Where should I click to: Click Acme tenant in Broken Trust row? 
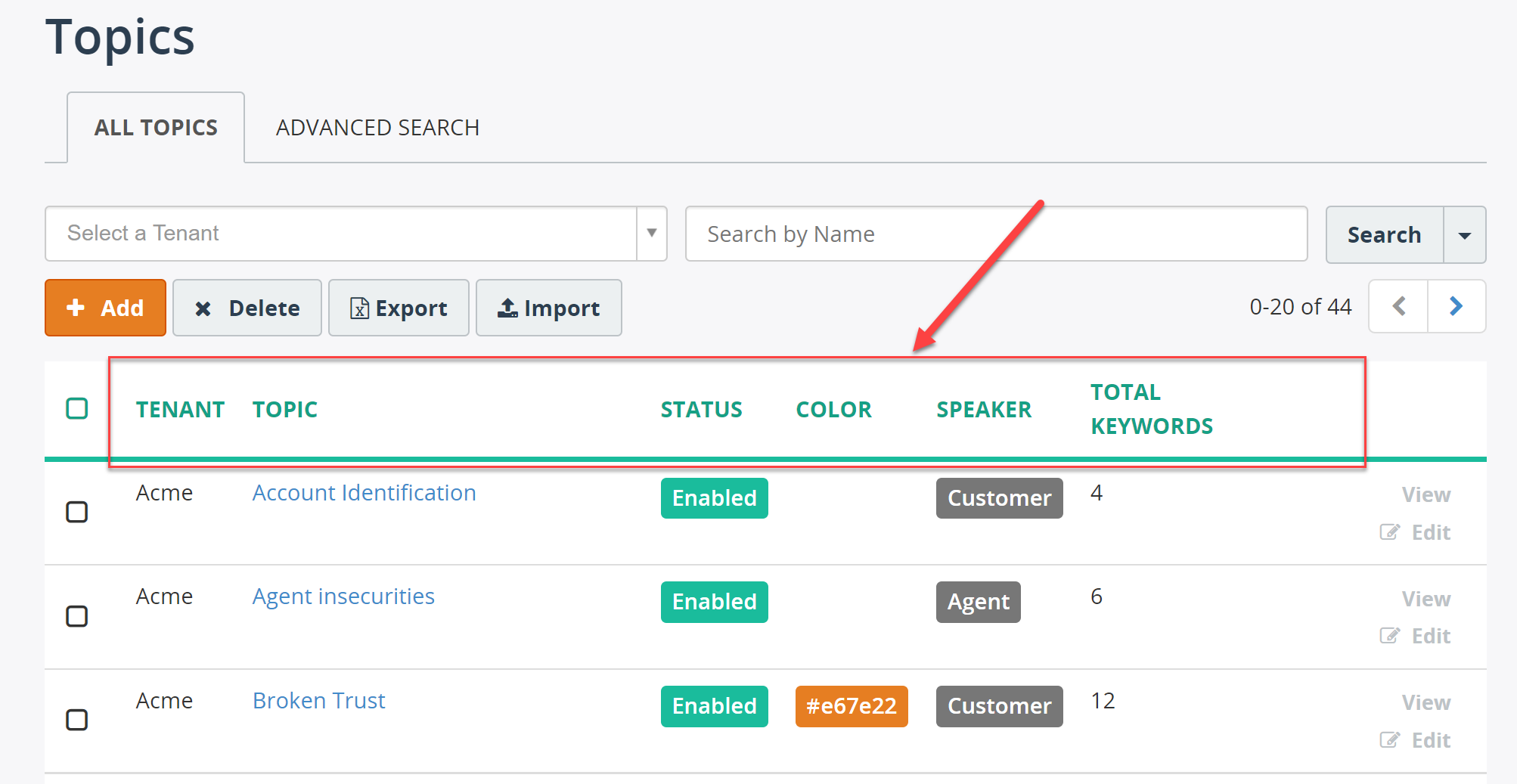[164, 701]
